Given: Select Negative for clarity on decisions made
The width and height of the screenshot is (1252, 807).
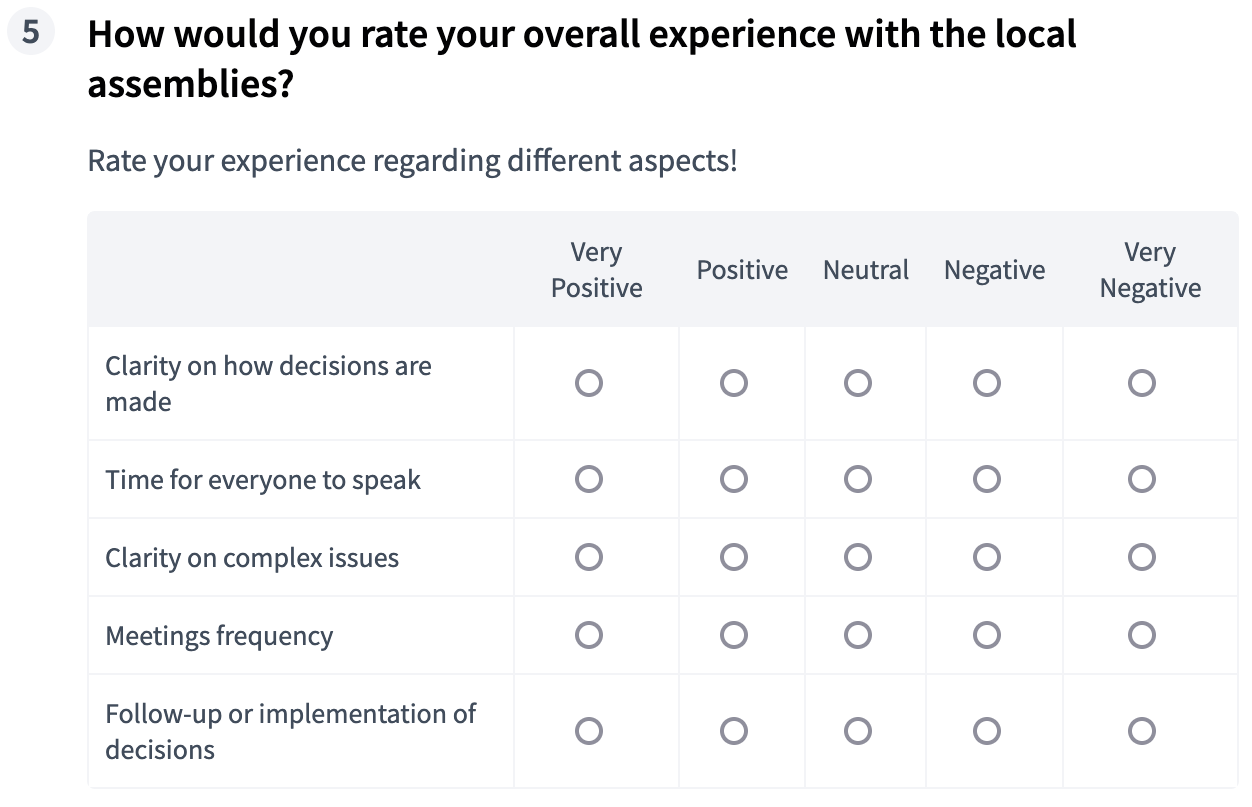Looking at the screenshot, I should [x=987, y=383].
